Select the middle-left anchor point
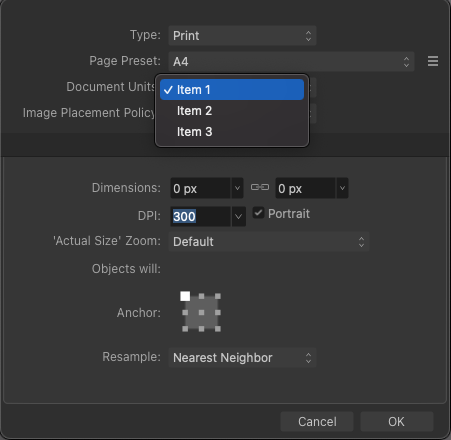This screenshot has height=440, width=451. click(185, 313)
